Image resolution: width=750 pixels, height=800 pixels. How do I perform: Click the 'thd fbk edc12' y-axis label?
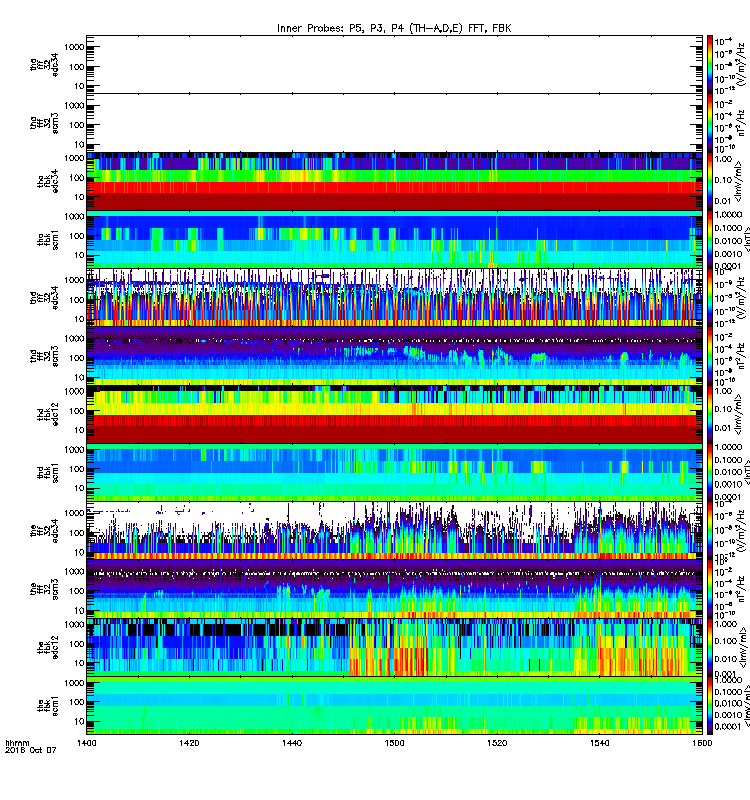click(x=48, y=414)
